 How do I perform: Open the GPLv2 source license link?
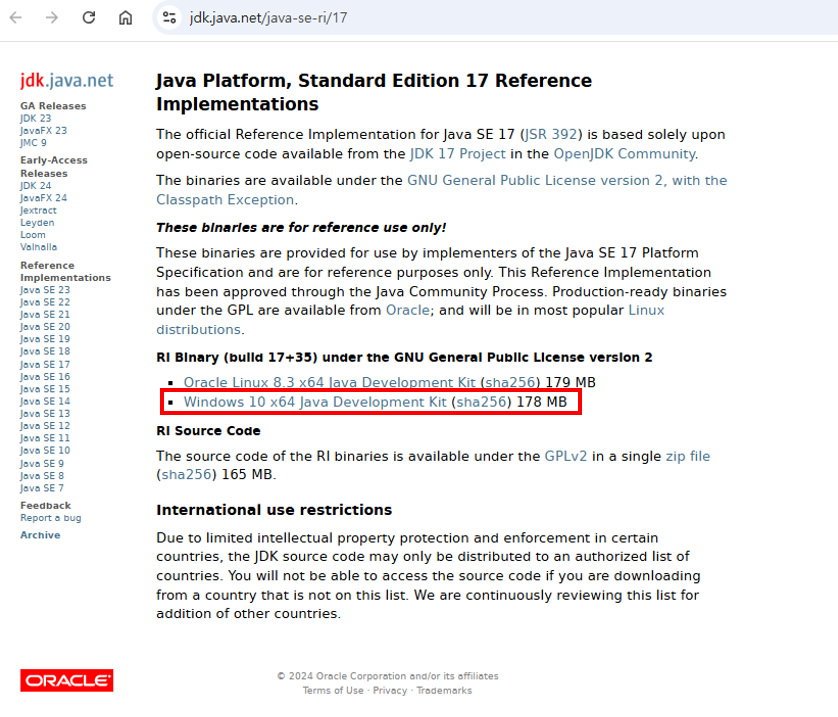coord(565,456)
